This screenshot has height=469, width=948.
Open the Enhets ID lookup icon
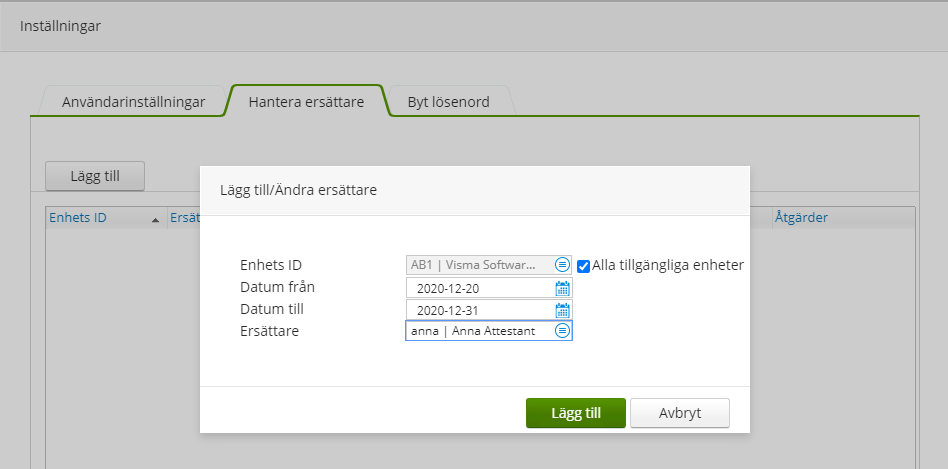[562, 265]
